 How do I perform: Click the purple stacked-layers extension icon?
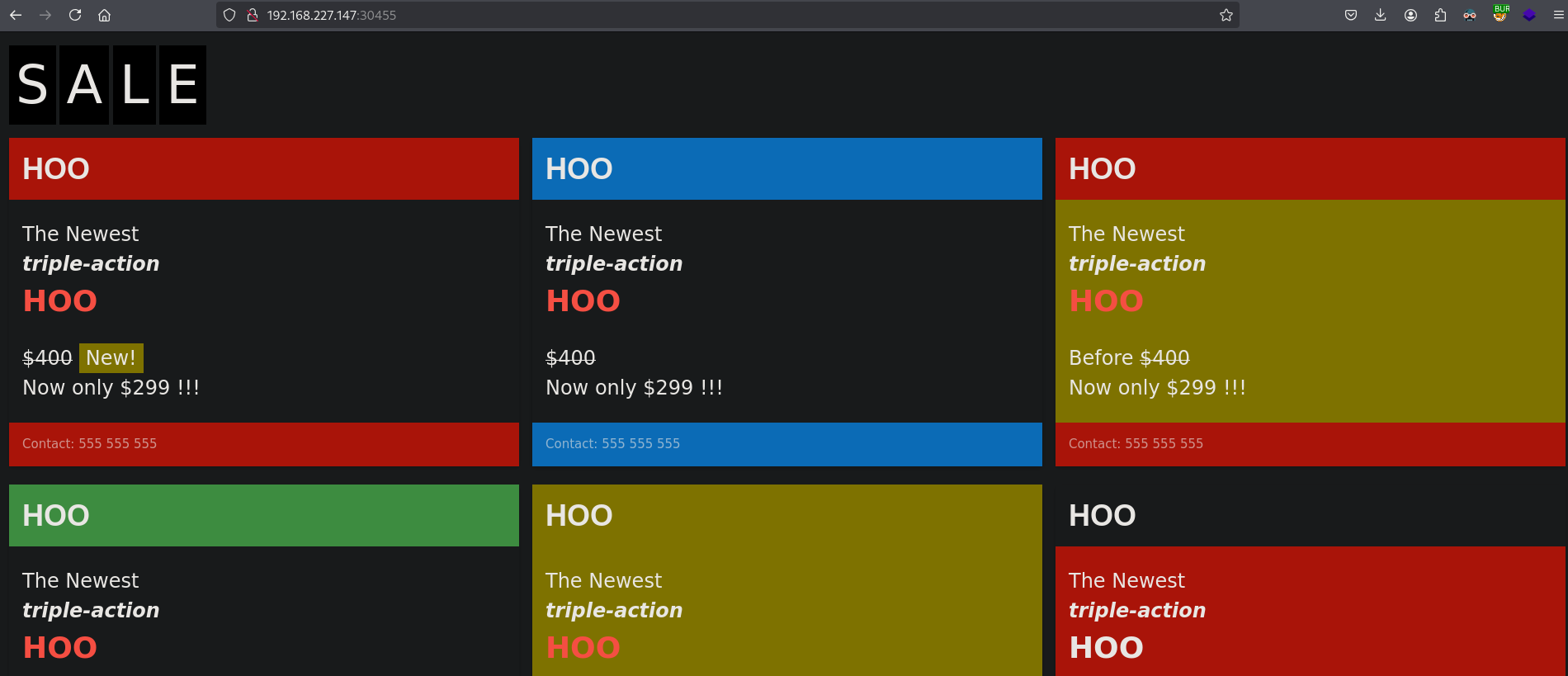(x=1529, y=15)
